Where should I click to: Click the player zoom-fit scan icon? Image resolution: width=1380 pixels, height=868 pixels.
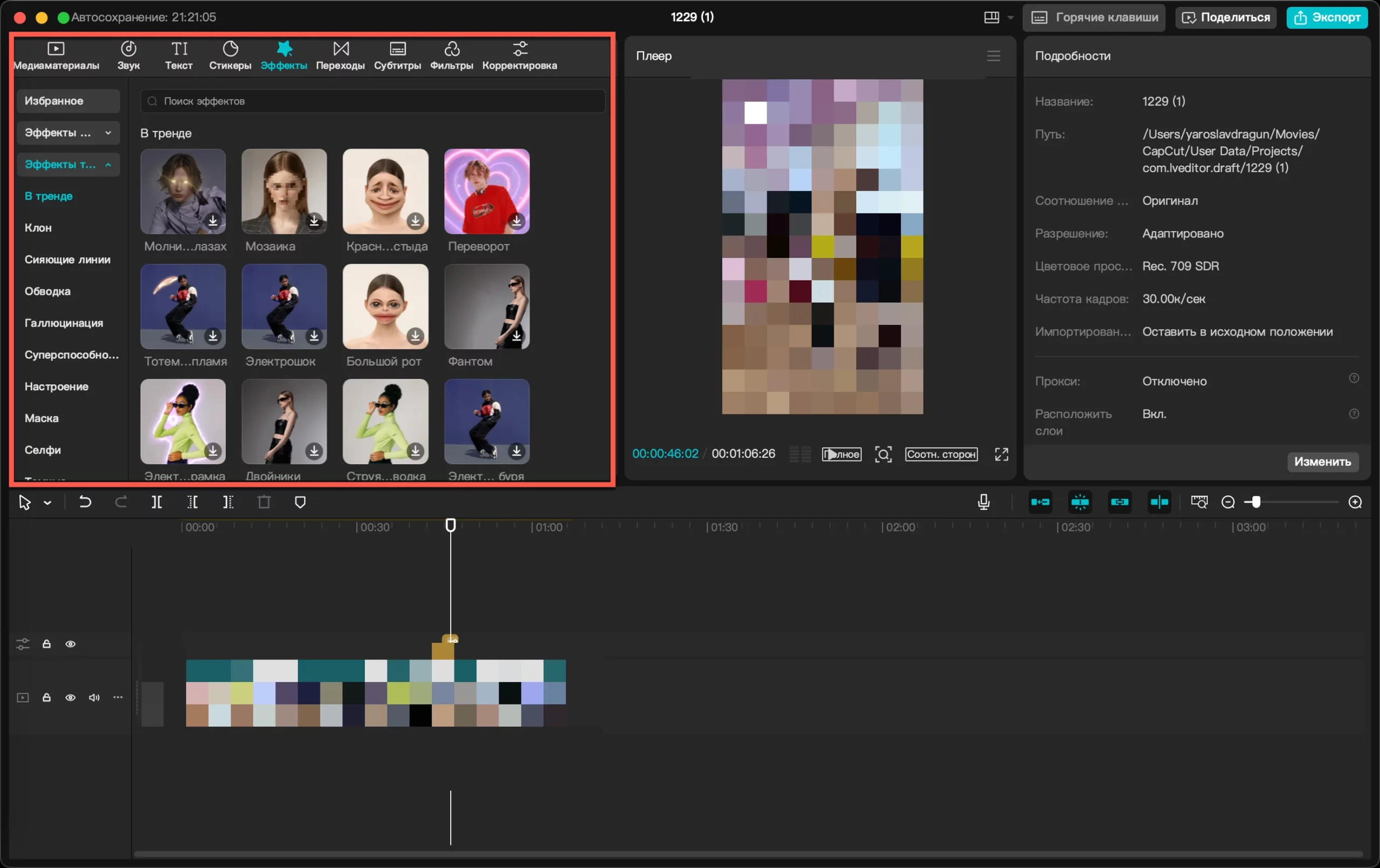click(883, 454)
